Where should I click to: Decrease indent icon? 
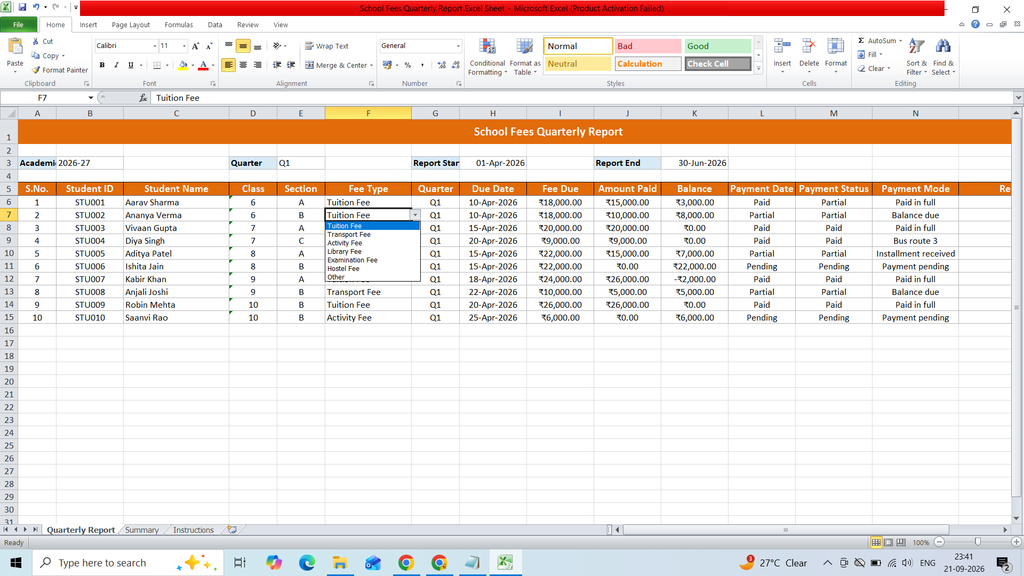[277, 65]
